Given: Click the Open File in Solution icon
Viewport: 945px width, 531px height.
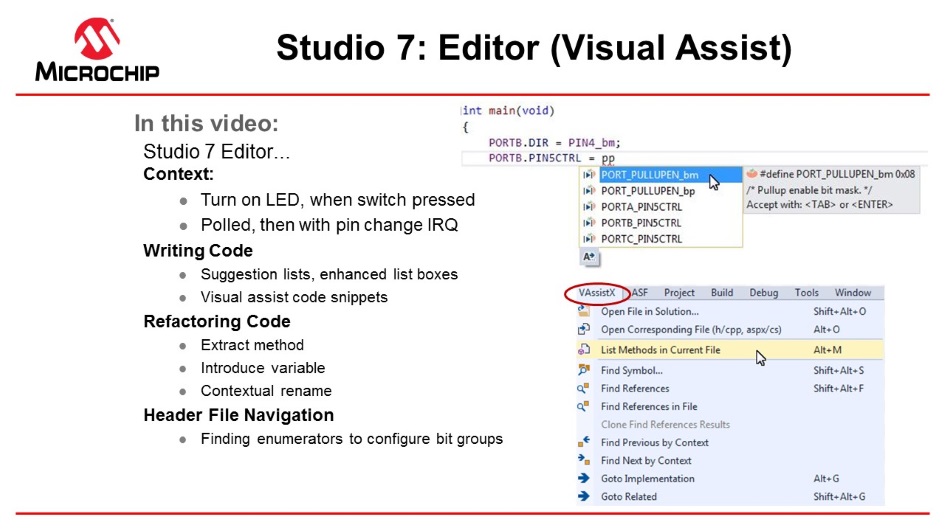Looking at the screenshot, I should point(583,311).
